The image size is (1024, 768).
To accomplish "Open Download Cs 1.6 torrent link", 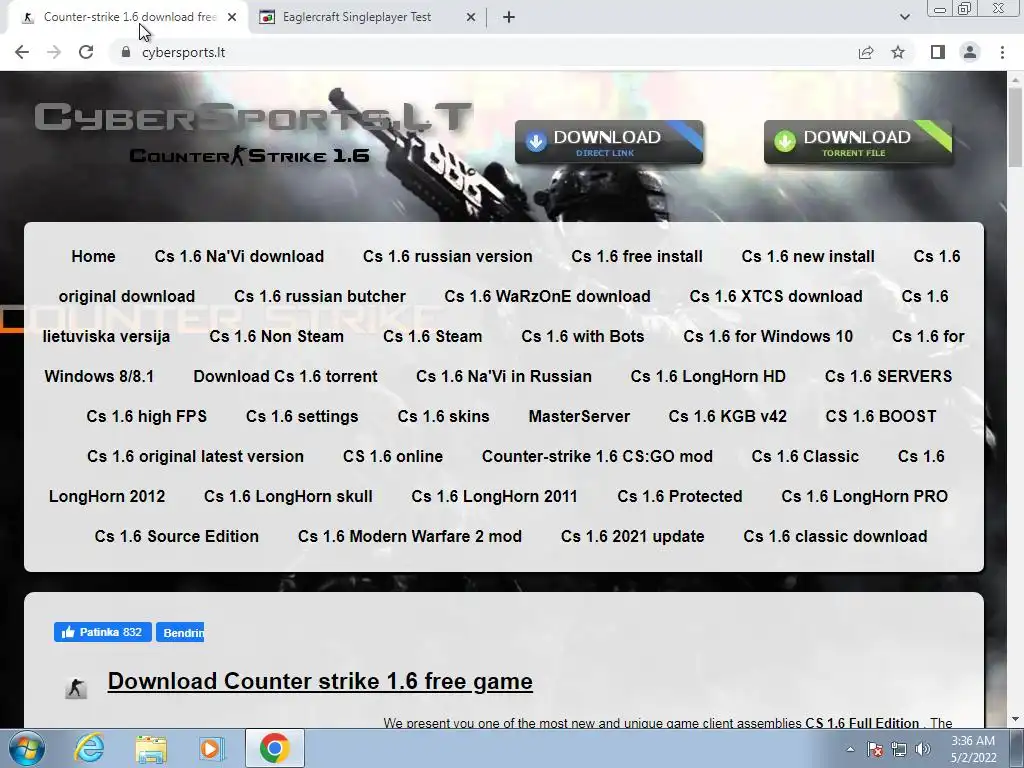I will (x=285, y=377).
